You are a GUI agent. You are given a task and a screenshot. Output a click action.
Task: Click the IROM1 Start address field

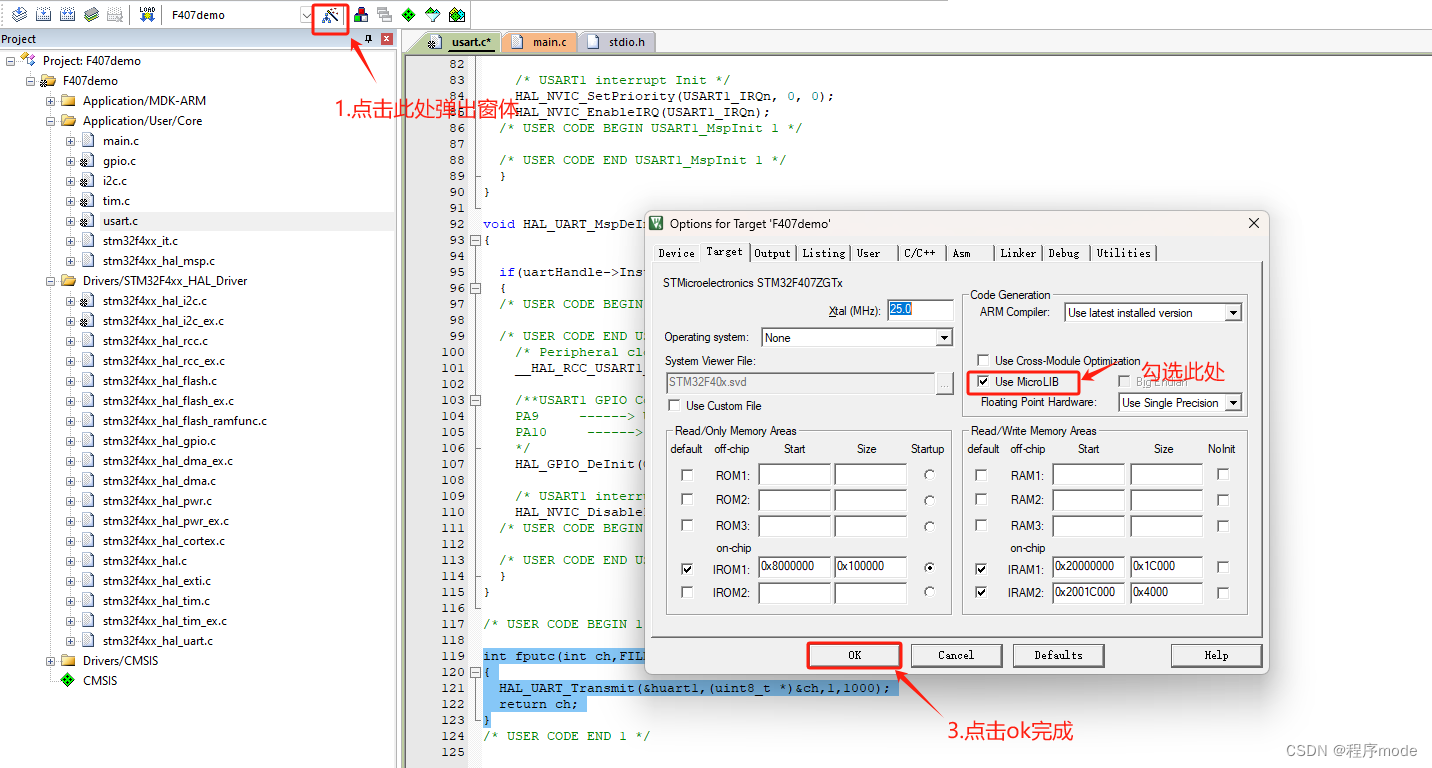794,567
